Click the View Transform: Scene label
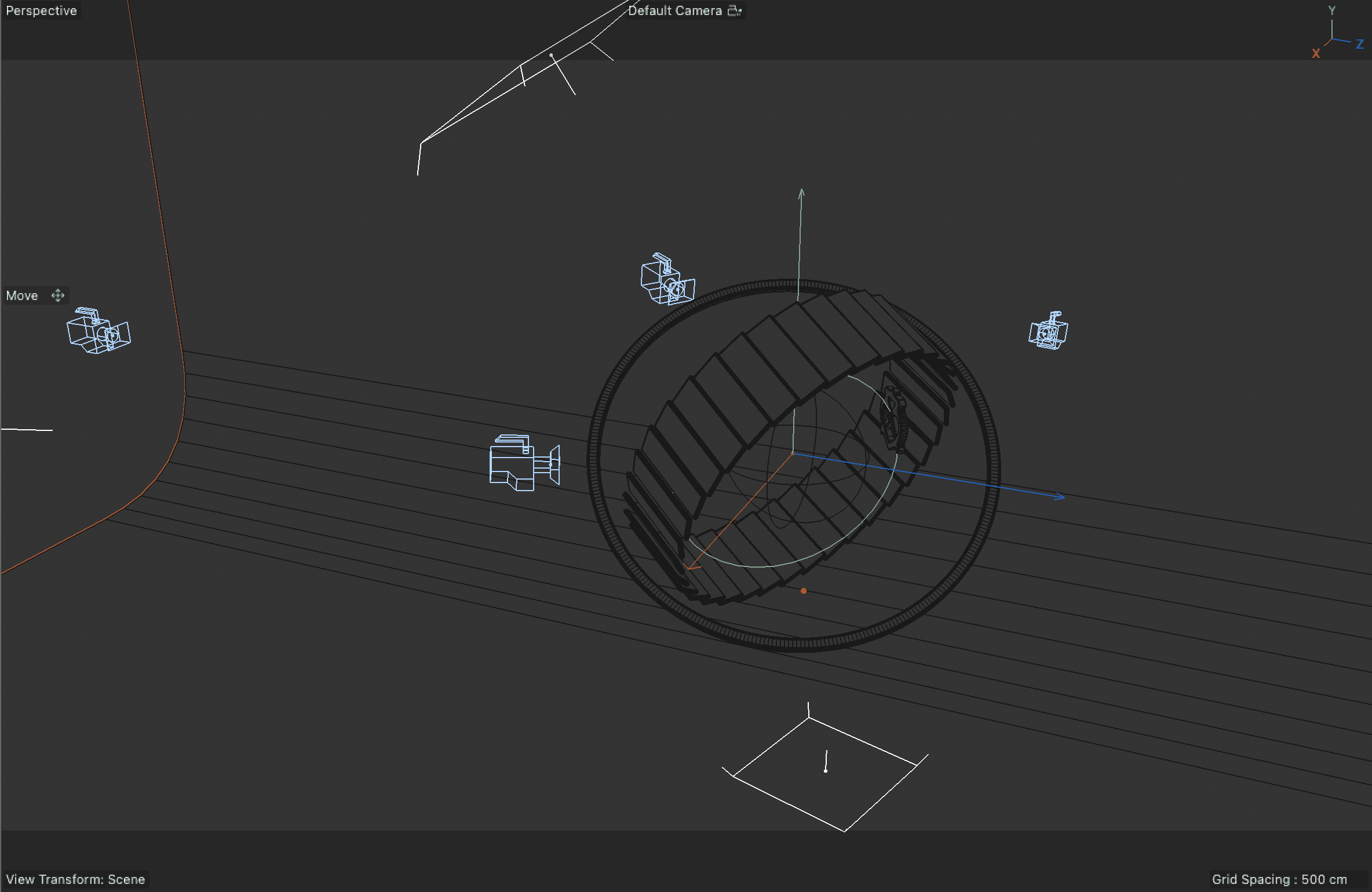 pos(75,879)
